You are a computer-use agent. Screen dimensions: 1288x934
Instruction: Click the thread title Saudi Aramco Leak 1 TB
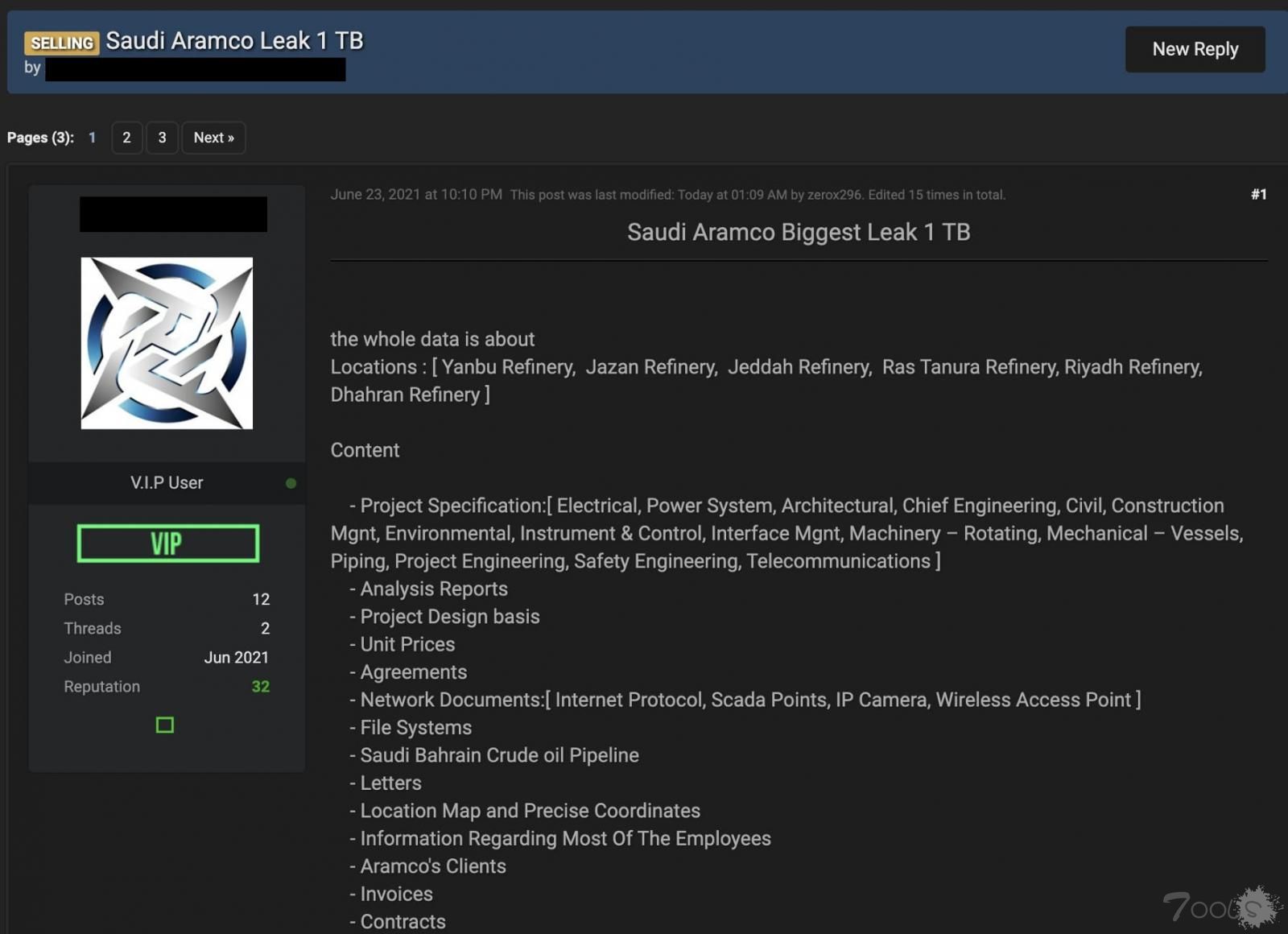tap(234, 40)
